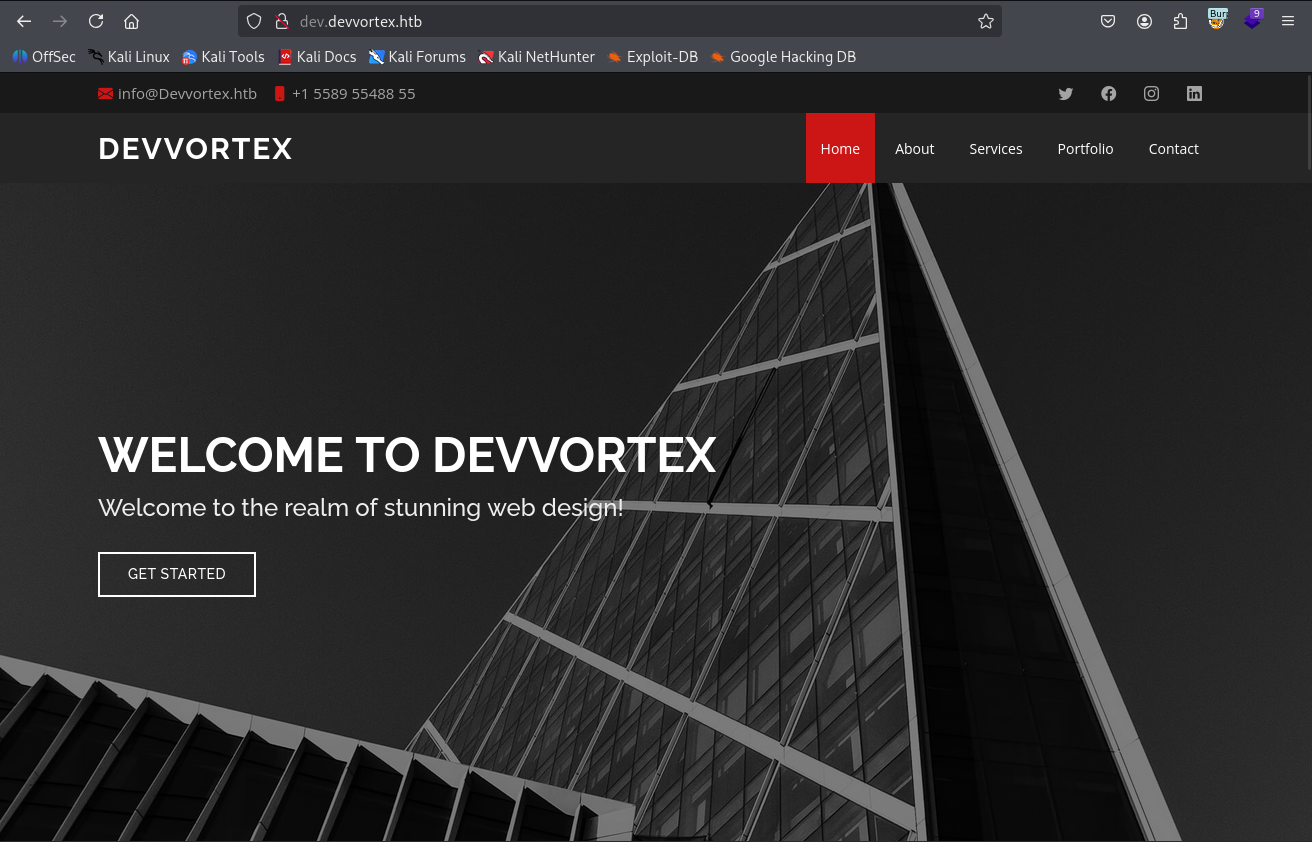Select the Home navigation item
Image resolution: width=1312 pixels, height=842 pixels.
840,148
